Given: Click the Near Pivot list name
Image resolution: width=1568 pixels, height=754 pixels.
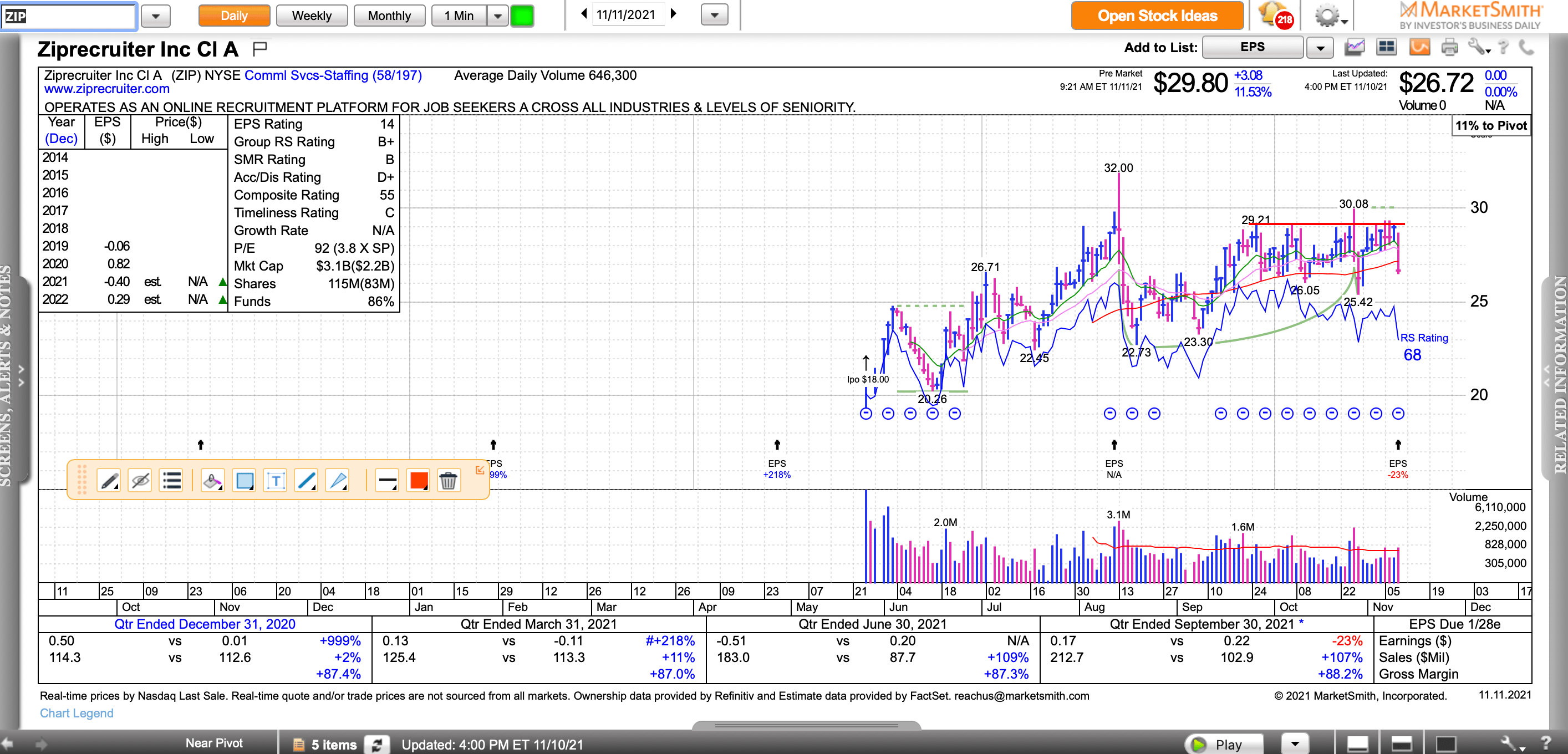Looking at the screenshot, I should coord(213,743).
